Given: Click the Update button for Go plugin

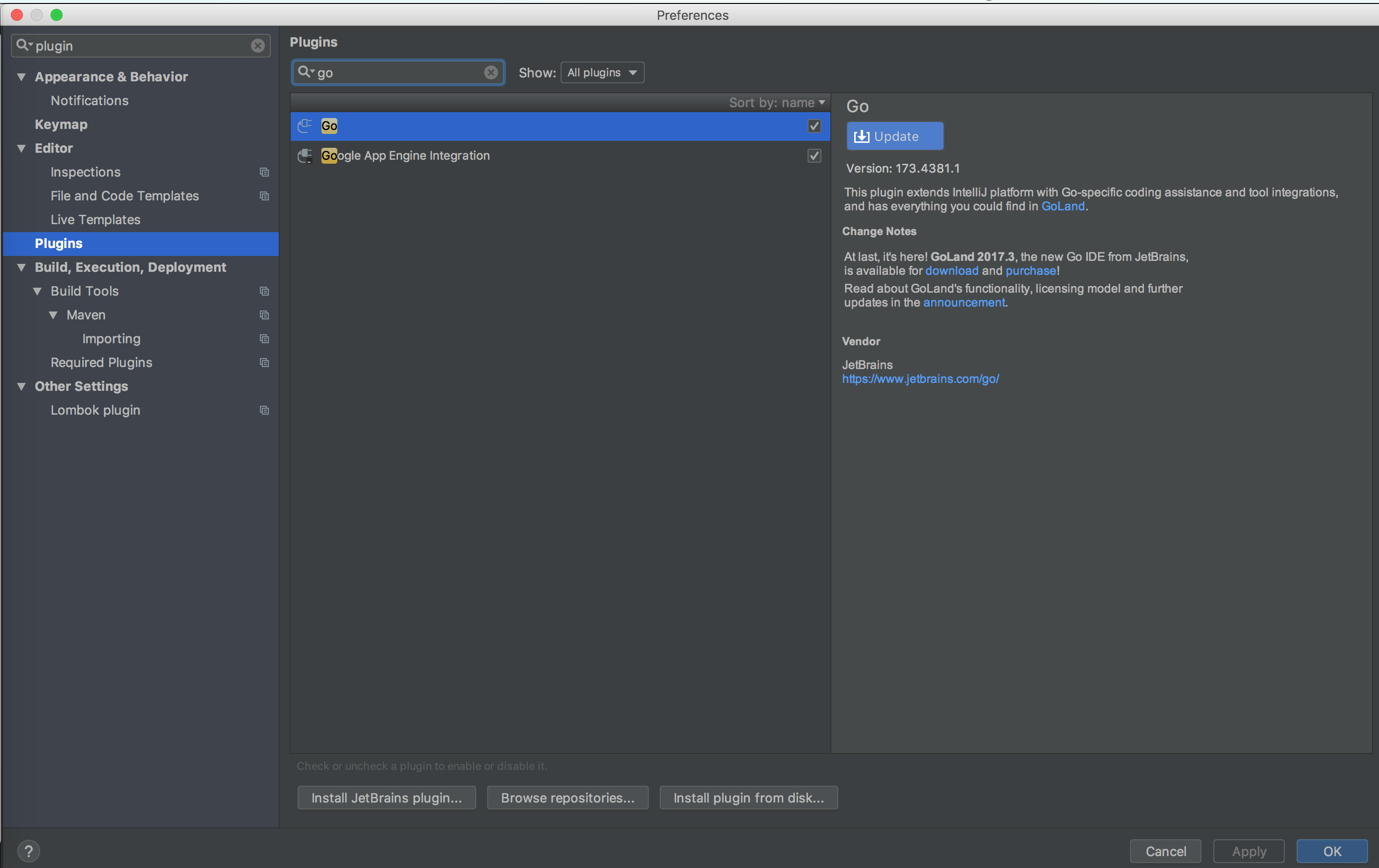Looking at the screenshot, I should 894,136.
